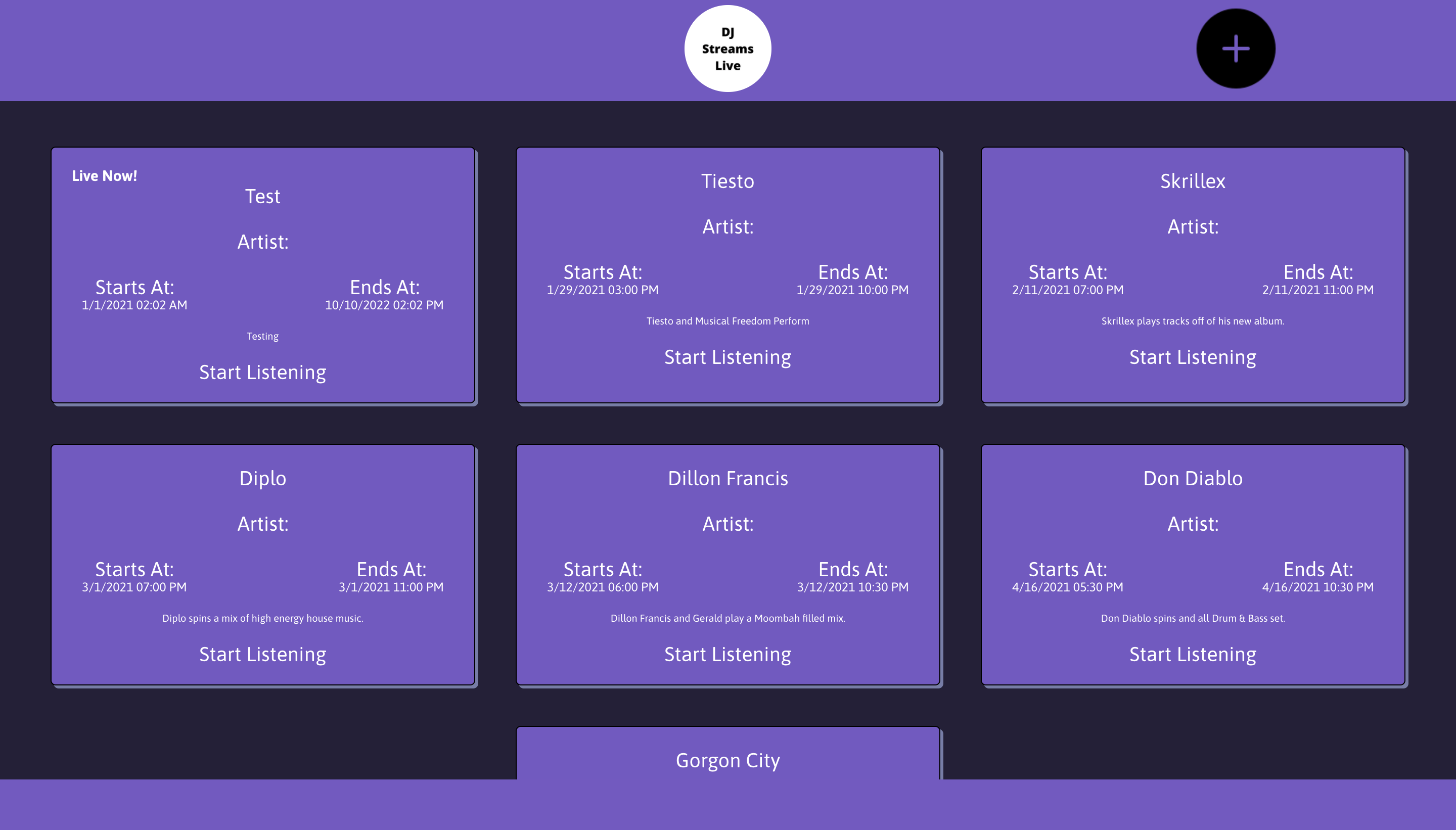Click the Artist: label on Tiesto card
The height and width of the screenshot is (830, 1456).
tap(727, 227)
